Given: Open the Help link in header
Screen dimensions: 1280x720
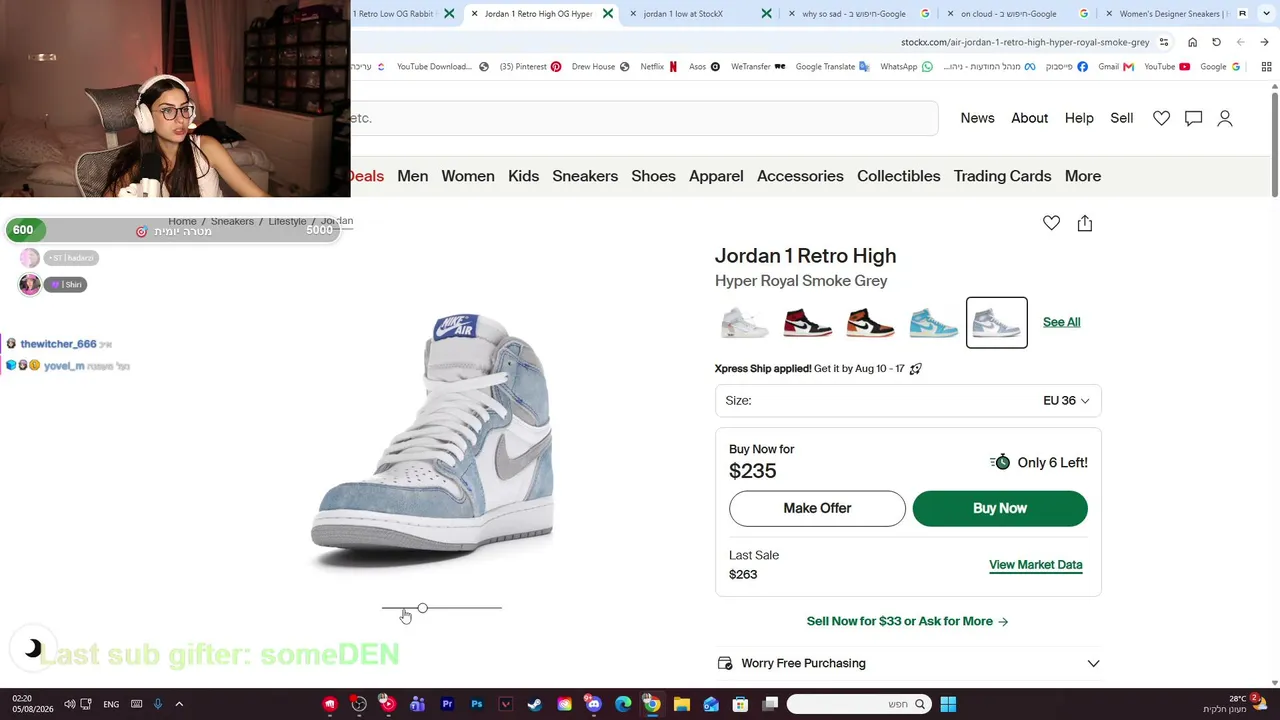Looking at the screenshot, I should (1079, 118).
